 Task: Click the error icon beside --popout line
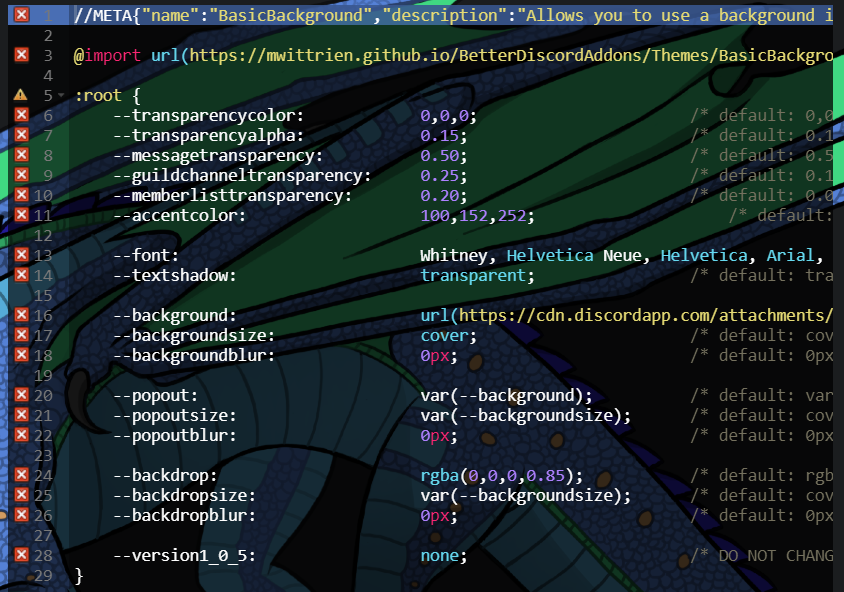tap(21, 395)
